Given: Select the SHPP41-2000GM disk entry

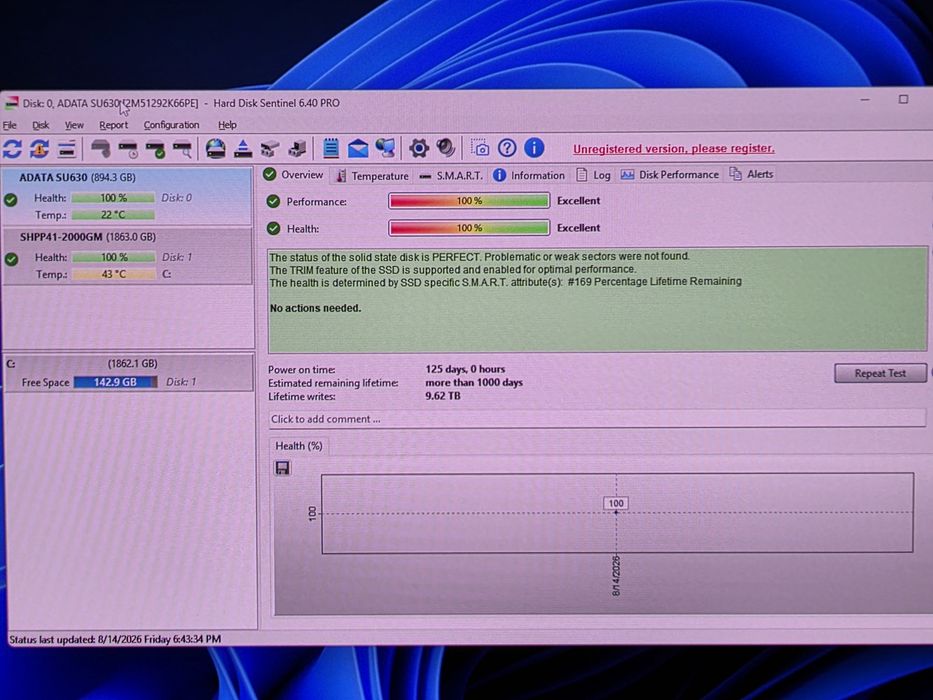Looking at the screenshot, I should pyautogui.click(x=127, y=257).
